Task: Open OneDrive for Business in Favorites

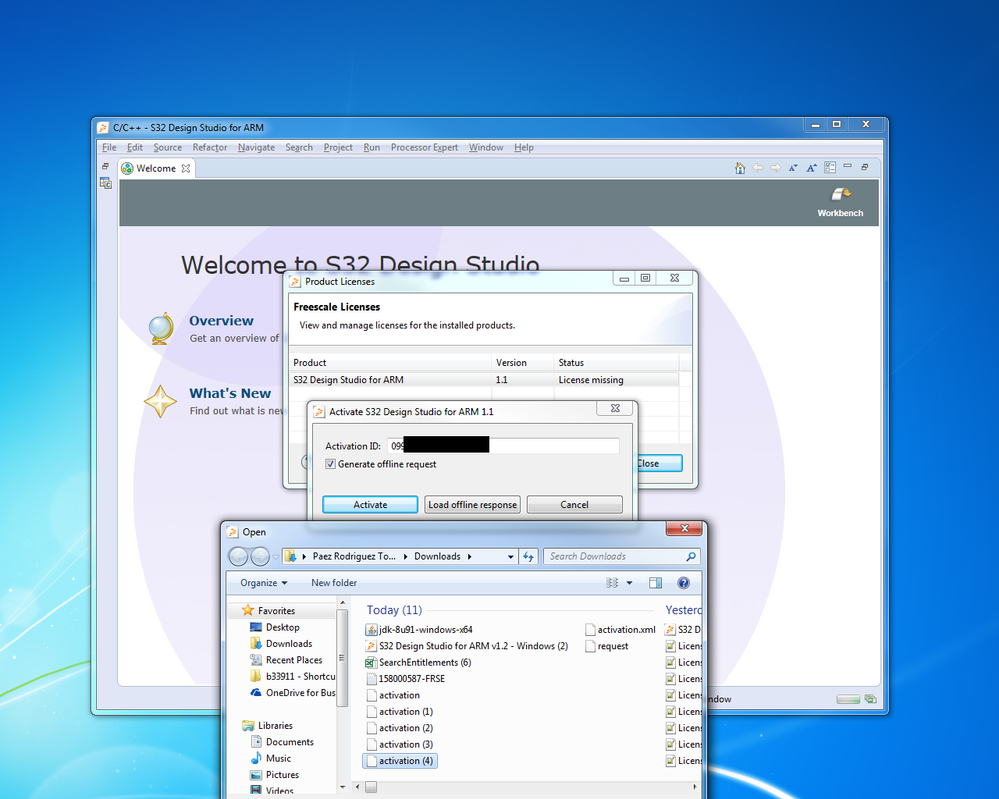Action: [x=293, y=693]
